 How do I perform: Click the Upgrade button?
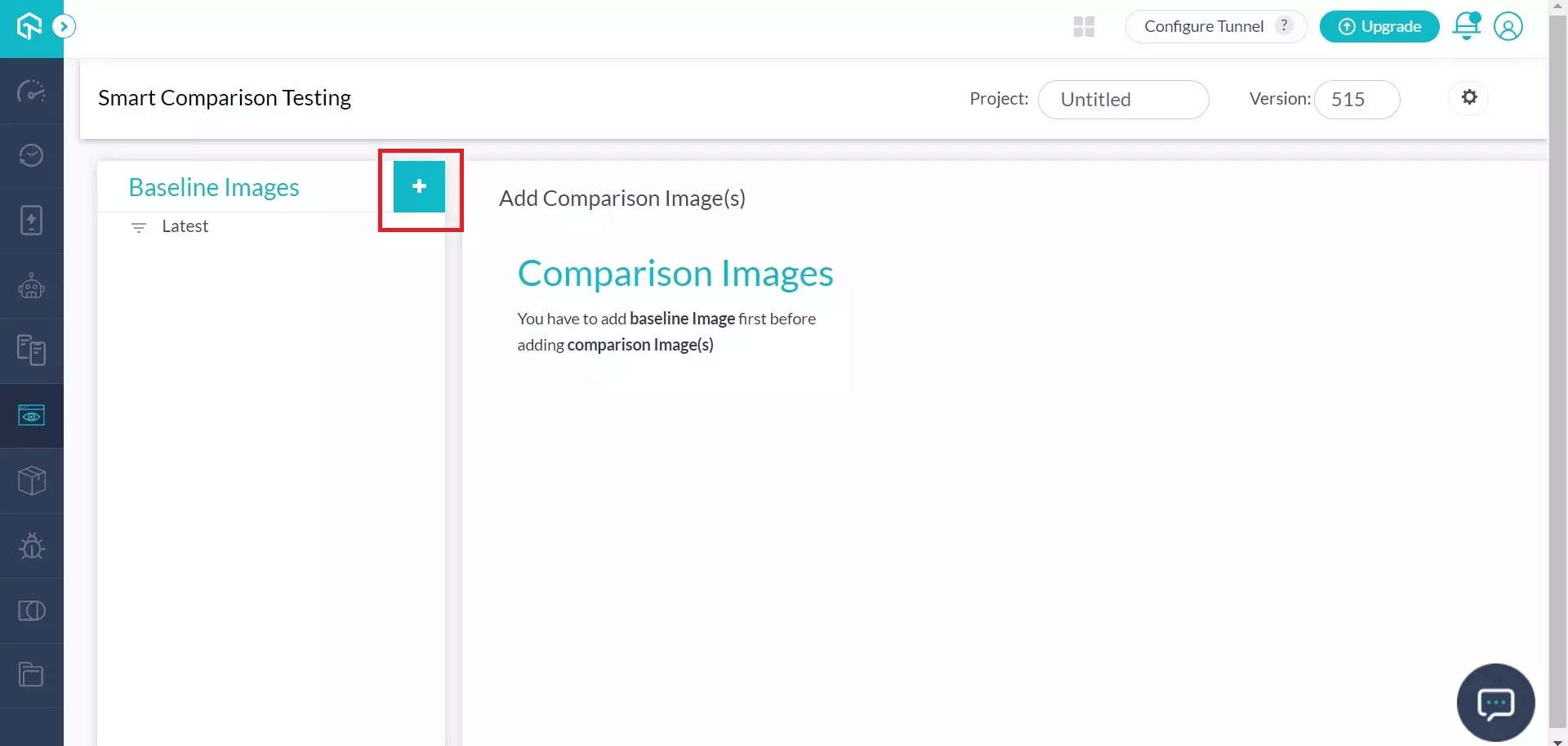1379,26
